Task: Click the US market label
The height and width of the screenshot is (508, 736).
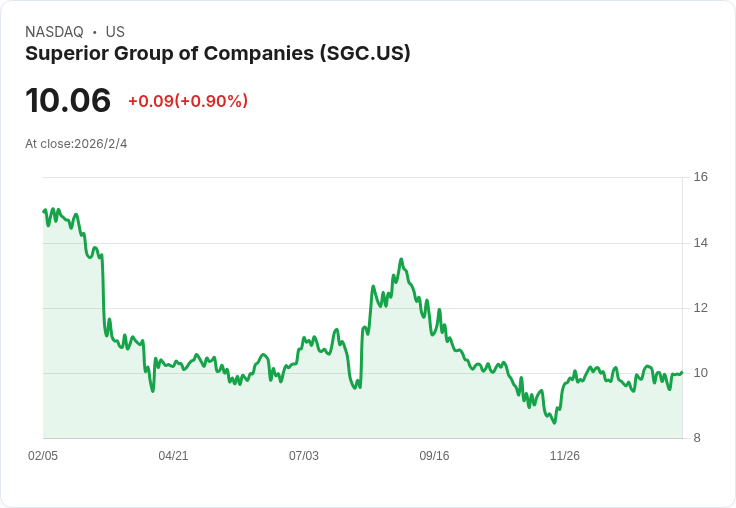Action: (x=115, y=32)
